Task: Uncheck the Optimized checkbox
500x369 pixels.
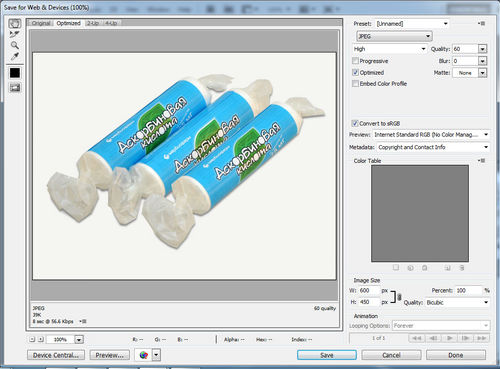Action: [355, 72]
